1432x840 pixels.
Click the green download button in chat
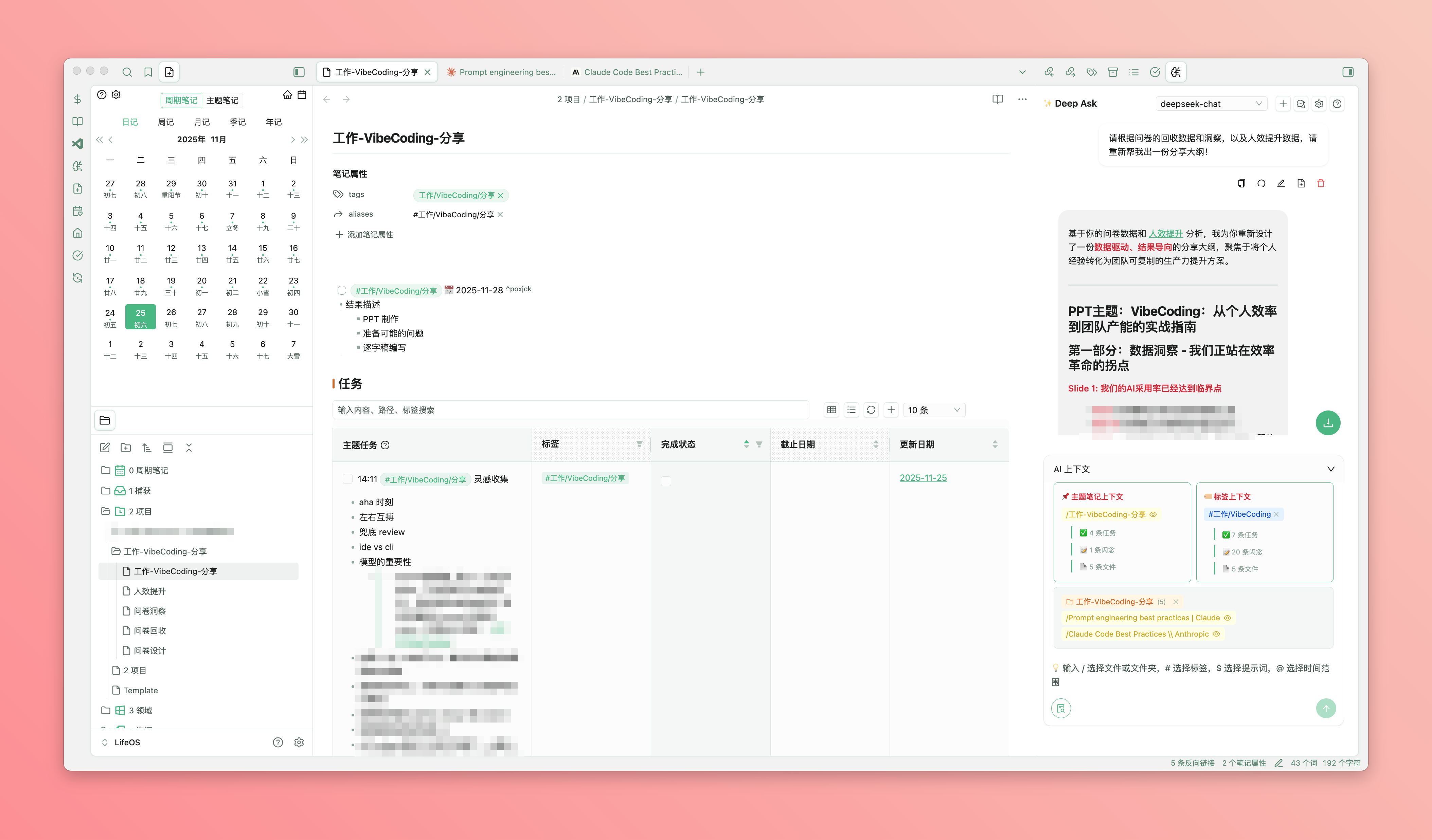[1327, 423]
